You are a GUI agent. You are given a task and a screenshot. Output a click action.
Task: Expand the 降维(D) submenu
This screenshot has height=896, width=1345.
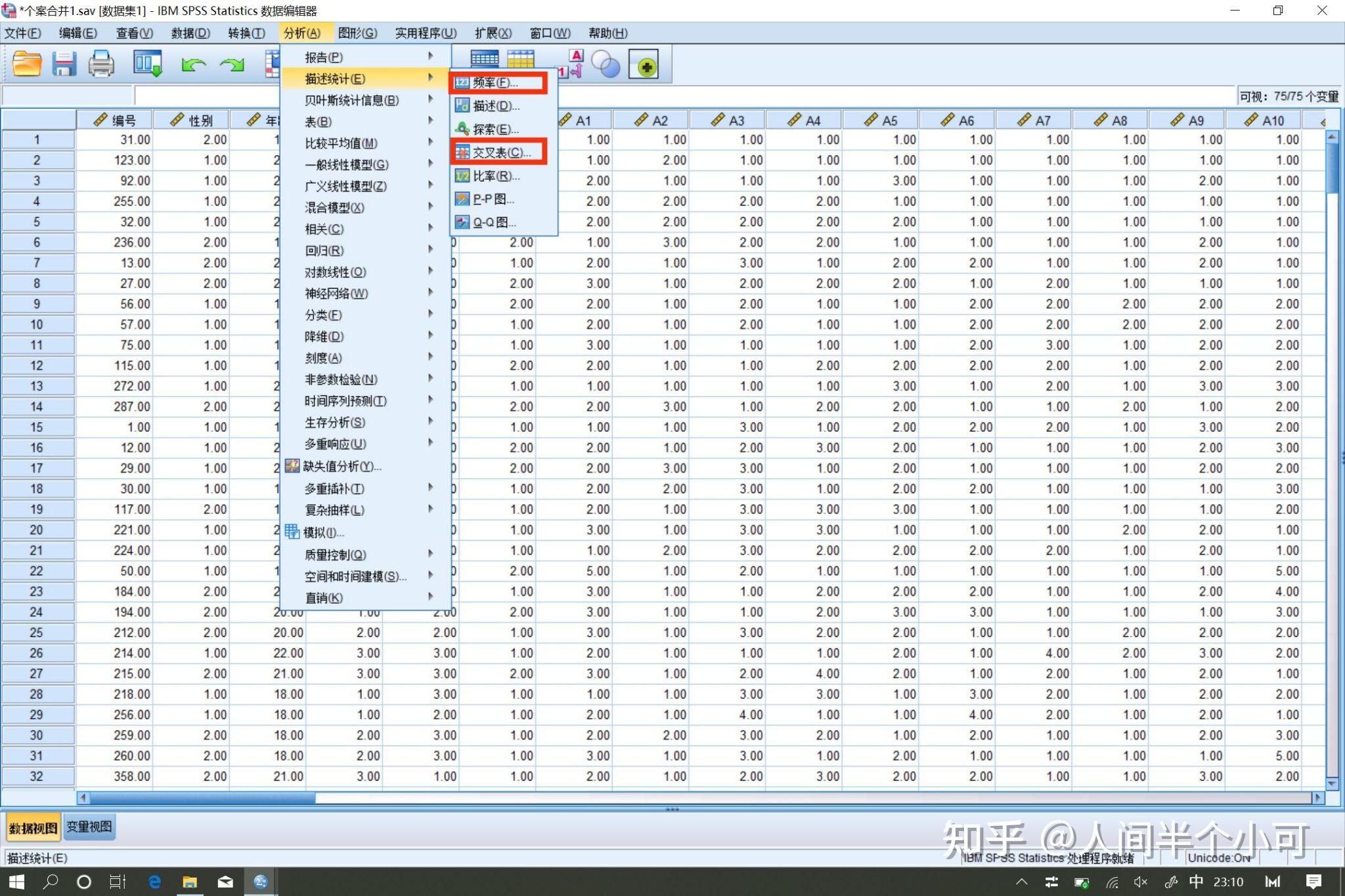[365, 337]
